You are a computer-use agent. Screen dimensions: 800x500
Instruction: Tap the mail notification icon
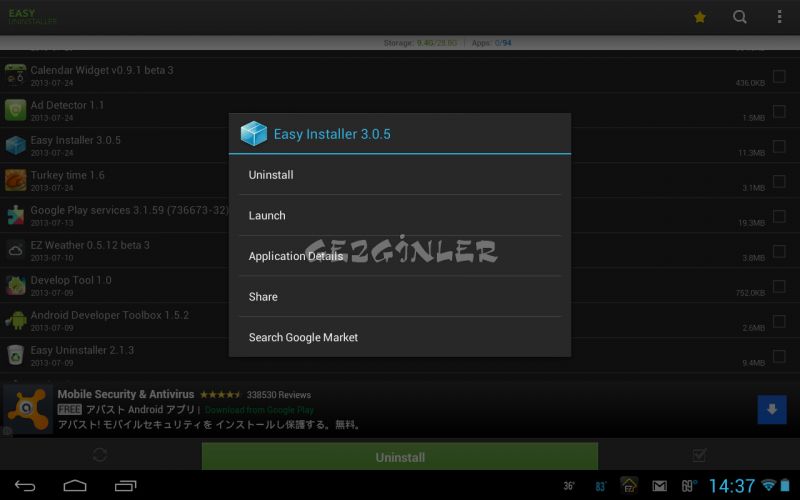tap(659, 486)
